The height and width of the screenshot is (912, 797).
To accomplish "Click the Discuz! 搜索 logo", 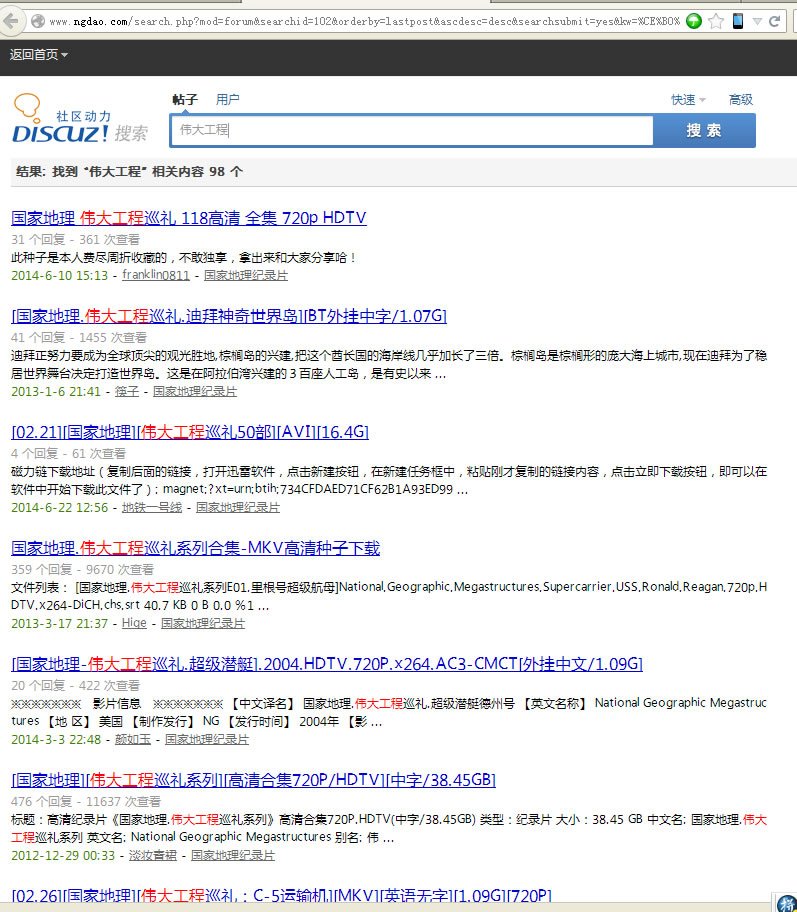I will click(x=80, y=119).
